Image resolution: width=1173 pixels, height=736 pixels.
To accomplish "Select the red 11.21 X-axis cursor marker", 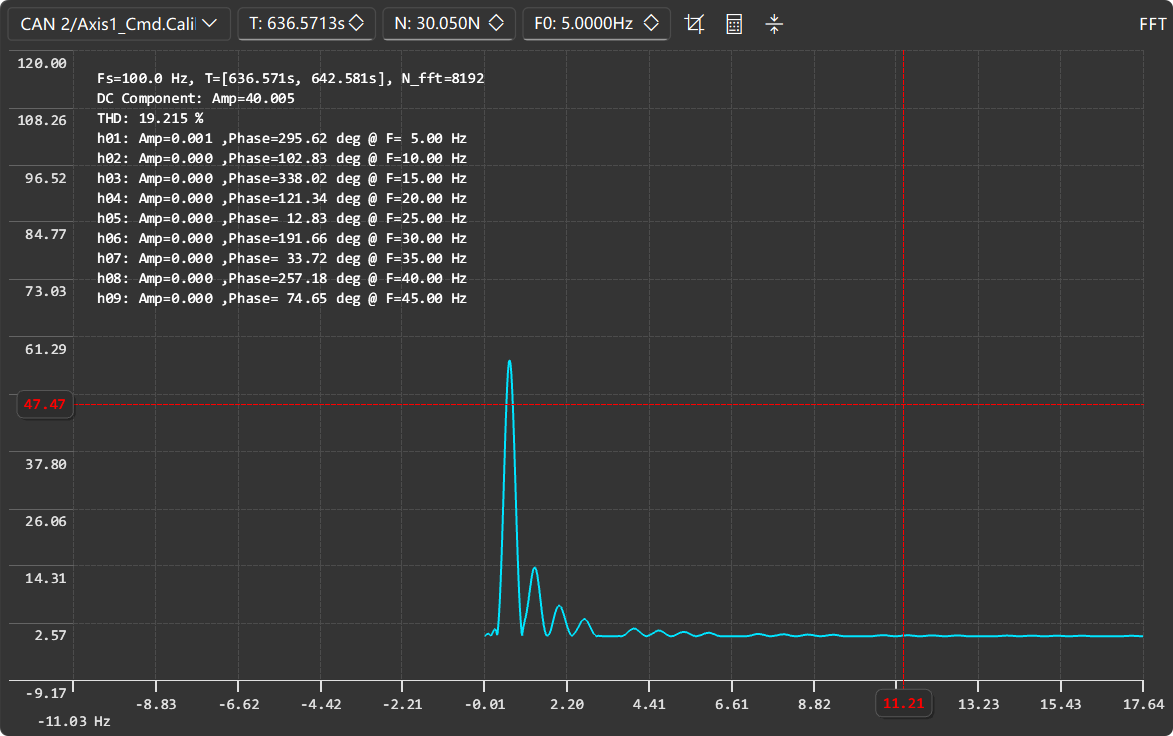I will click(x=904, y=704).
